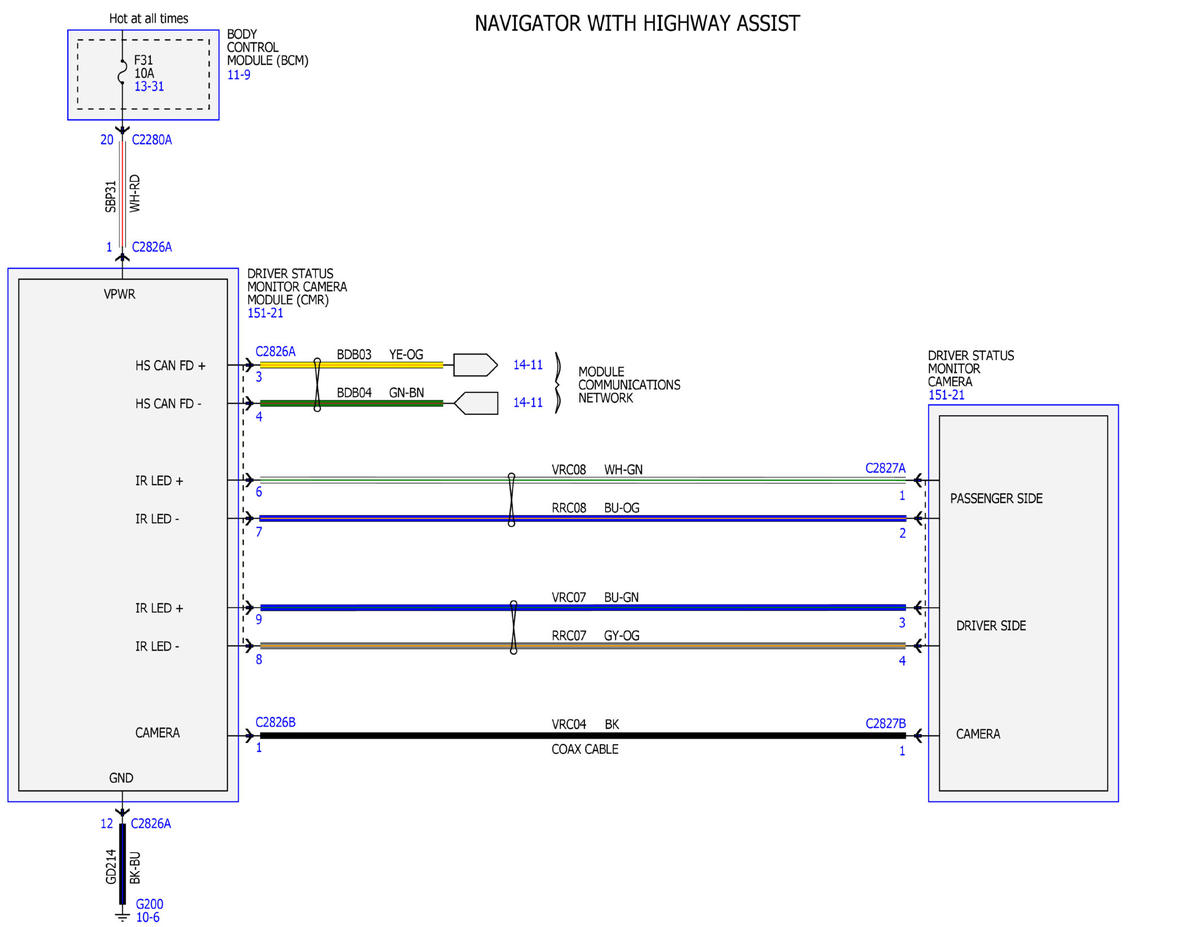The height and width of the screenshot is (927, 1200).
Task: Open the G200 ground link
Action: (x=150, y=904)
